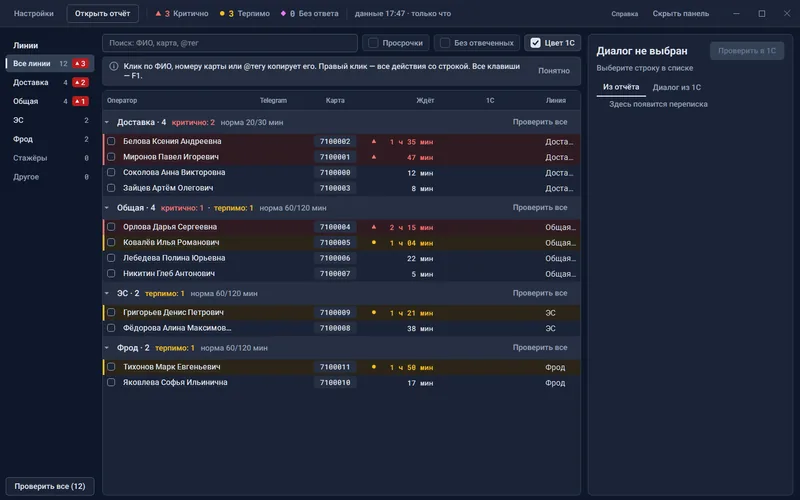The image size is (800, 500).
Task: Click the red badge next to Доставка line
Action: pos(80,82)
